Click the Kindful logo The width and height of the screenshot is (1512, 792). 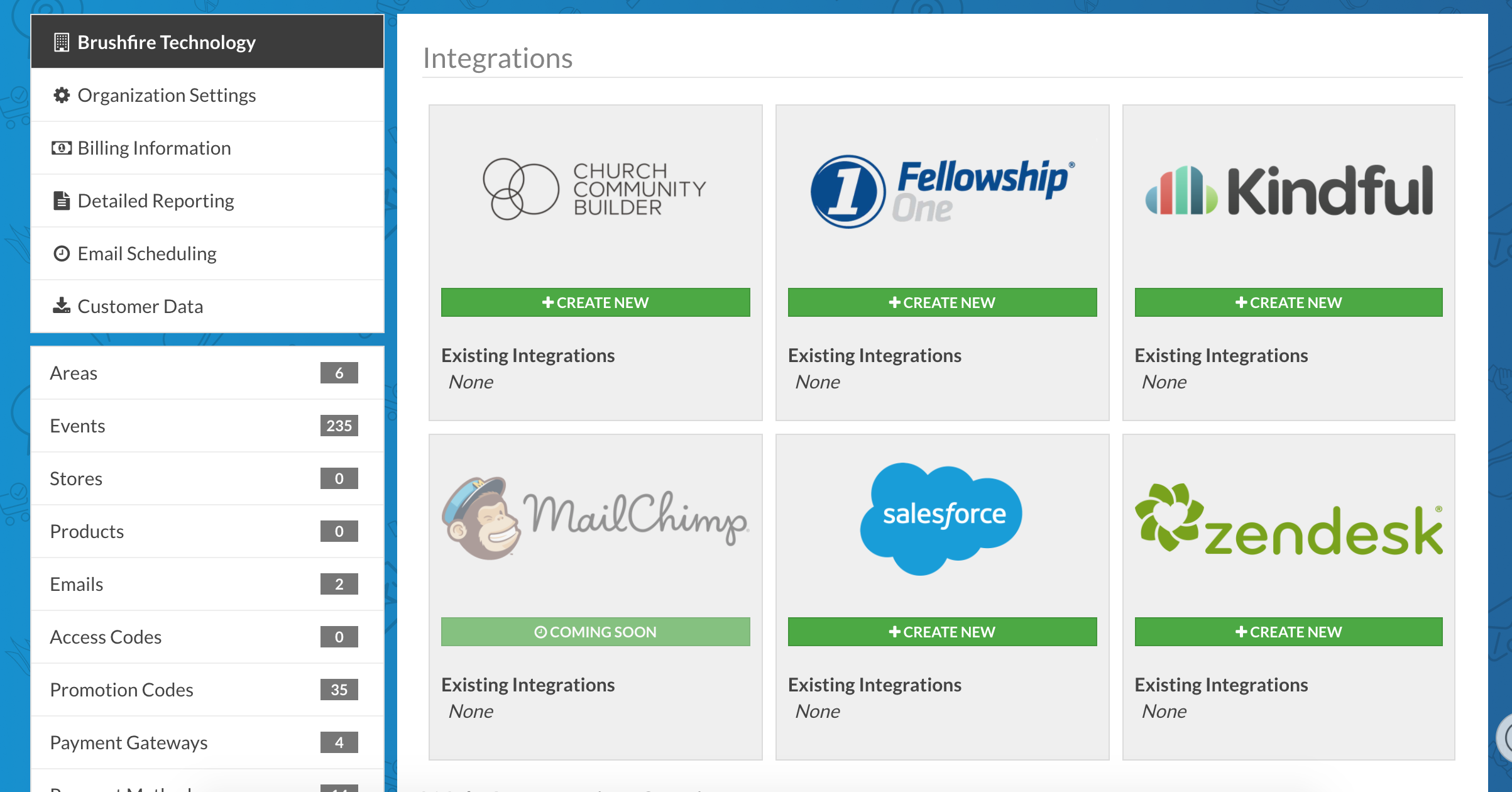tap(1288, 191)
